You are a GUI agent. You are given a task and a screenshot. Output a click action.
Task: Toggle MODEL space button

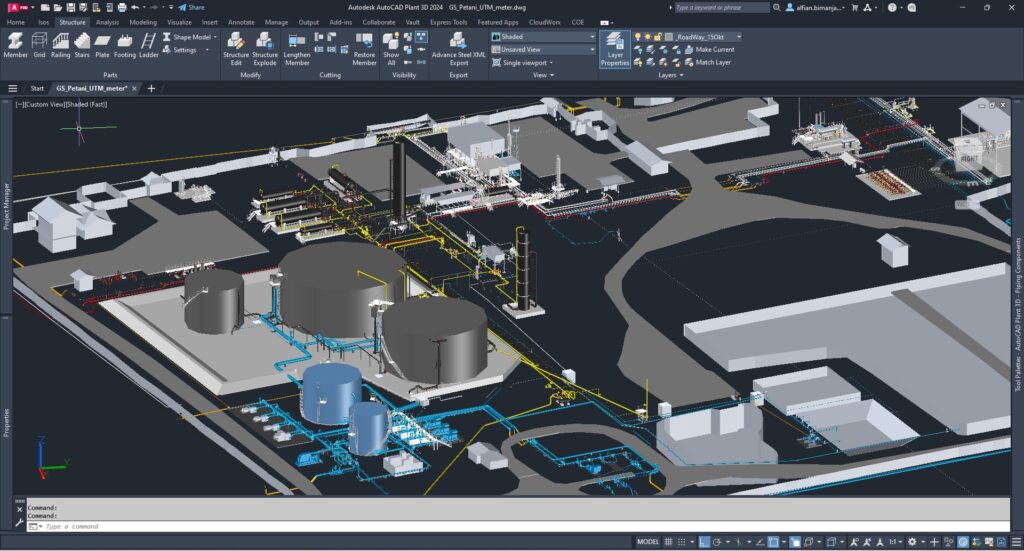coord(648,542)
